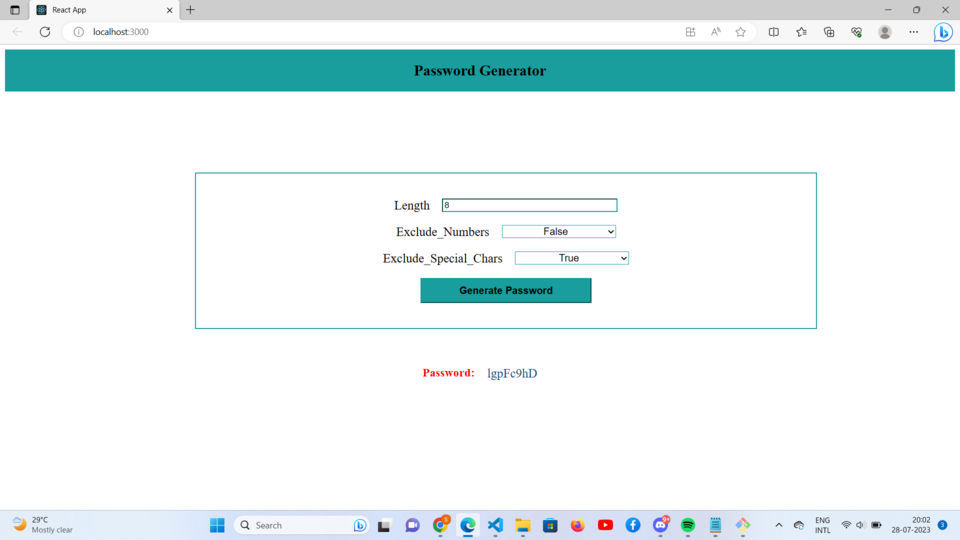
Task: Open a new browser tab
Action: pyautogui.click(x=190, y=10)
